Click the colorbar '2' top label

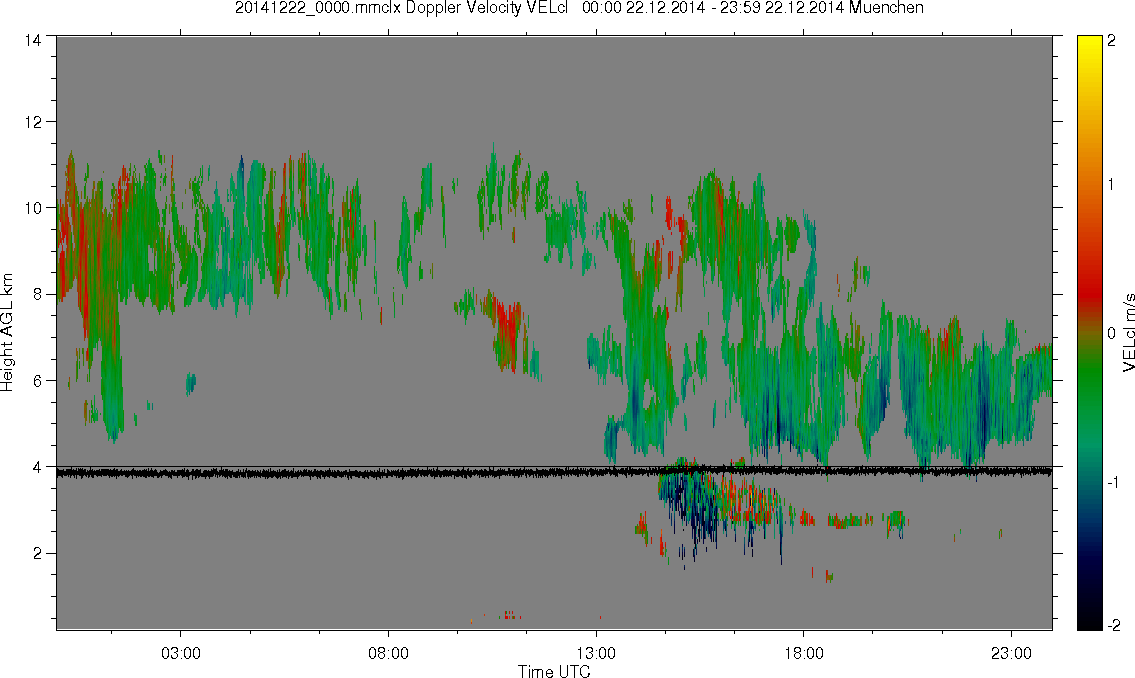[1112, 41]
